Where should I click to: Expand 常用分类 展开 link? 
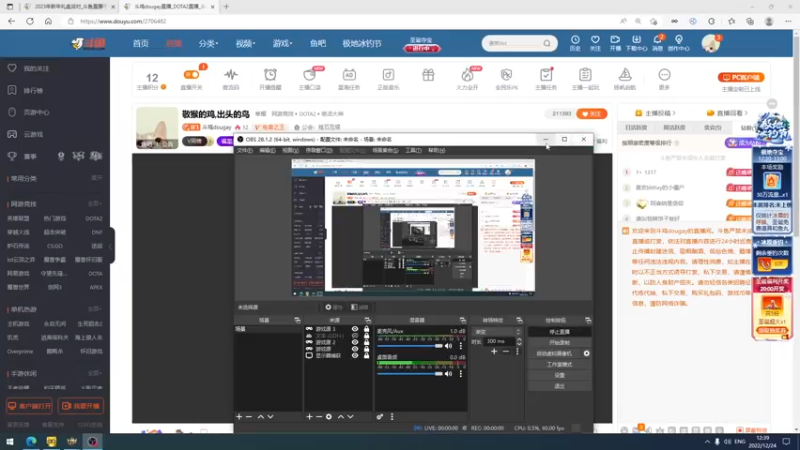pos(96,178)
